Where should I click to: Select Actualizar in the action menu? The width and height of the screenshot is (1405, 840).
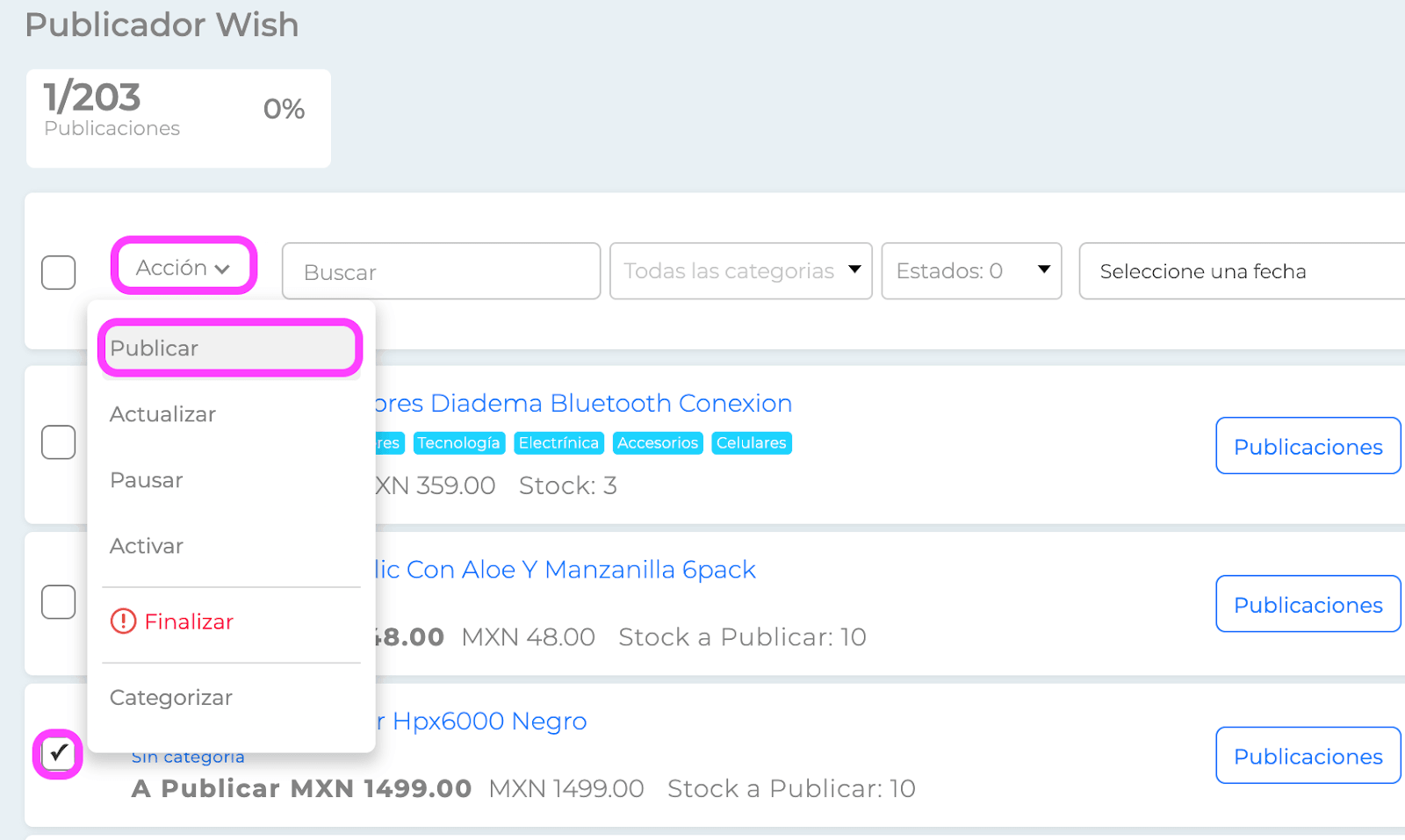(231, 414)
